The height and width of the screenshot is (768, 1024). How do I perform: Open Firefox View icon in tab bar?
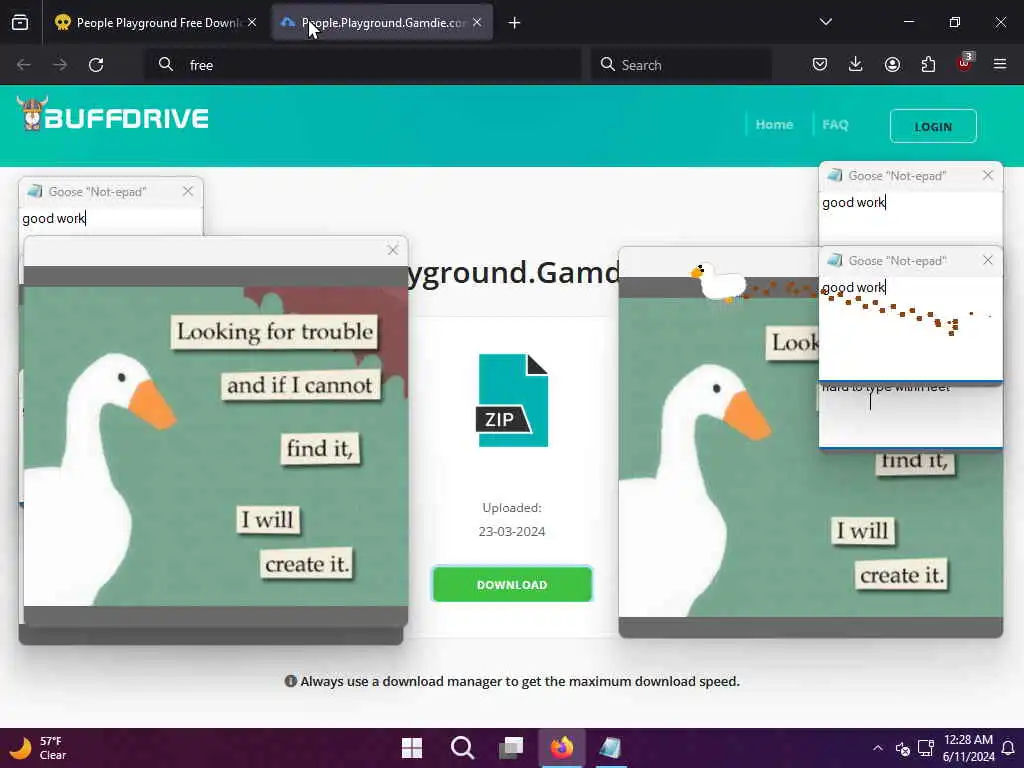tap(20, 22)
